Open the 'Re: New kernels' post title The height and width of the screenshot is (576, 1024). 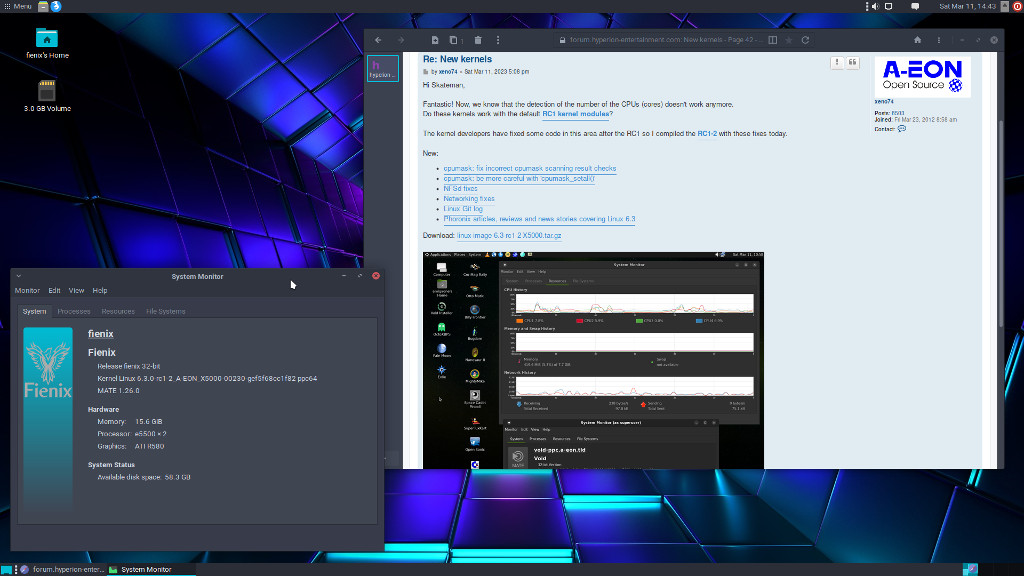click(x=457, y=59)
